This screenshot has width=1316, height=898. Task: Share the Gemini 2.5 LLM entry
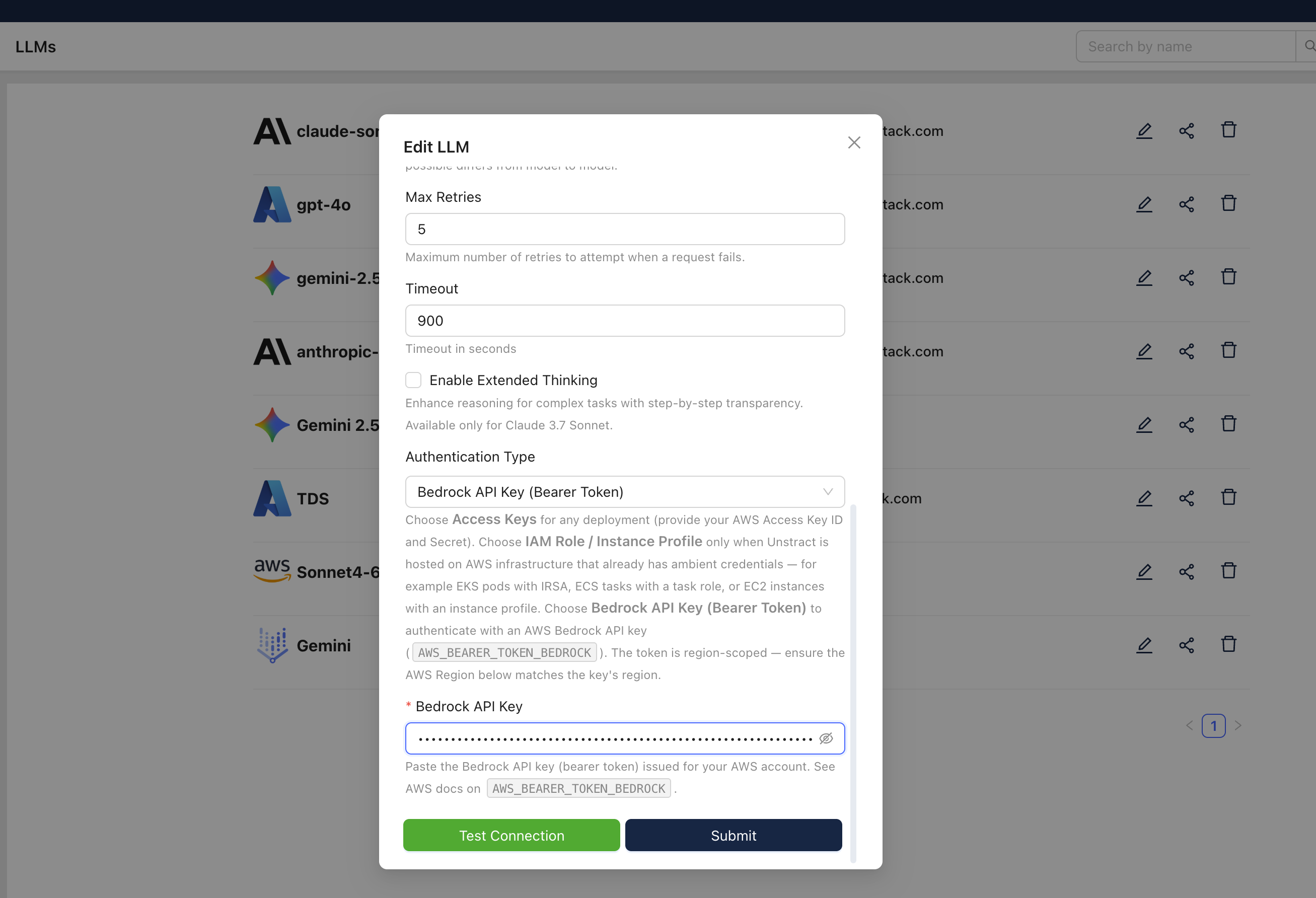coord(1186,425)
